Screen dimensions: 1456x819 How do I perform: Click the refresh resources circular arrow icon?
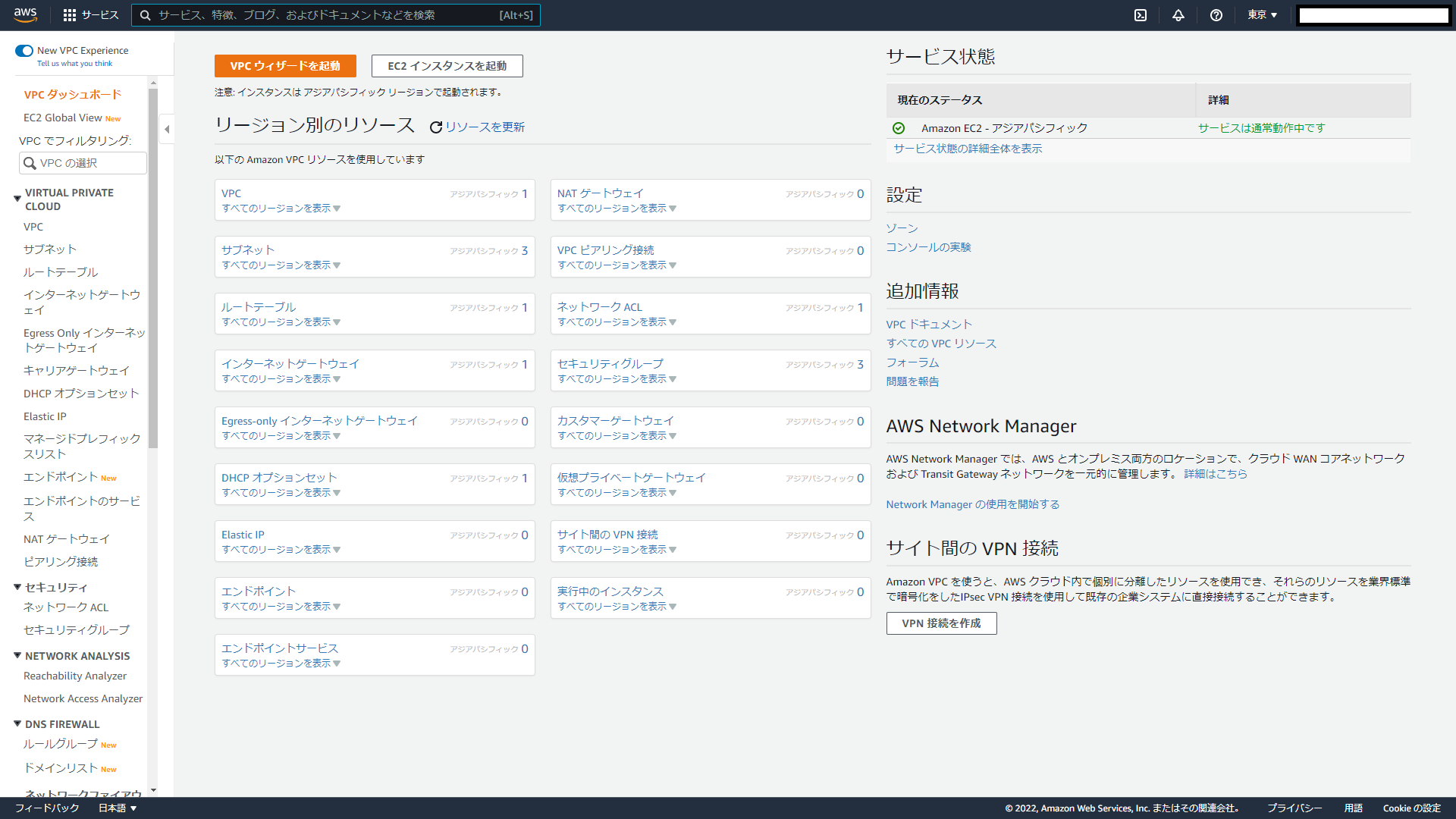pos(435,127)
